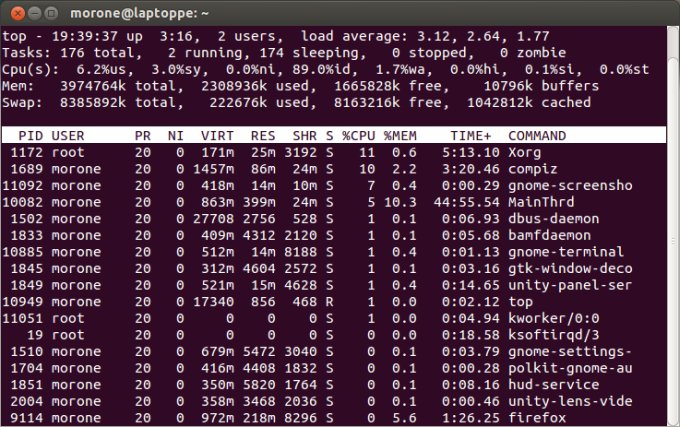
Task: Click the 1042812k cached value
Action: [x=500, y=103]
